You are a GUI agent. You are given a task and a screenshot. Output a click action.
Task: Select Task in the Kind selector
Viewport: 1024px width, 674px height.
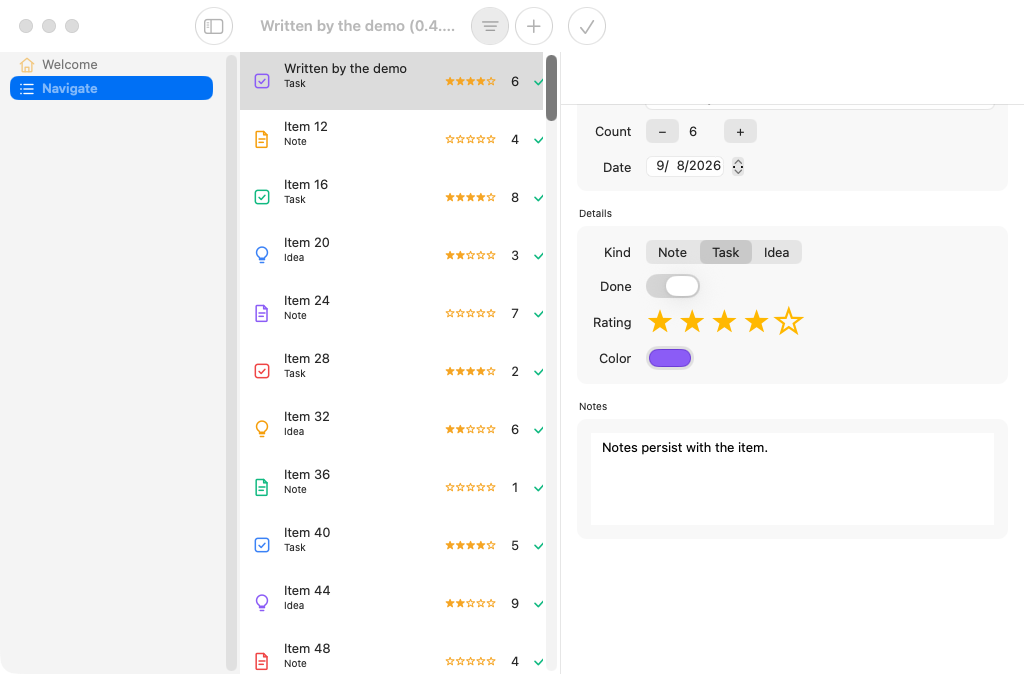point(726,253)
